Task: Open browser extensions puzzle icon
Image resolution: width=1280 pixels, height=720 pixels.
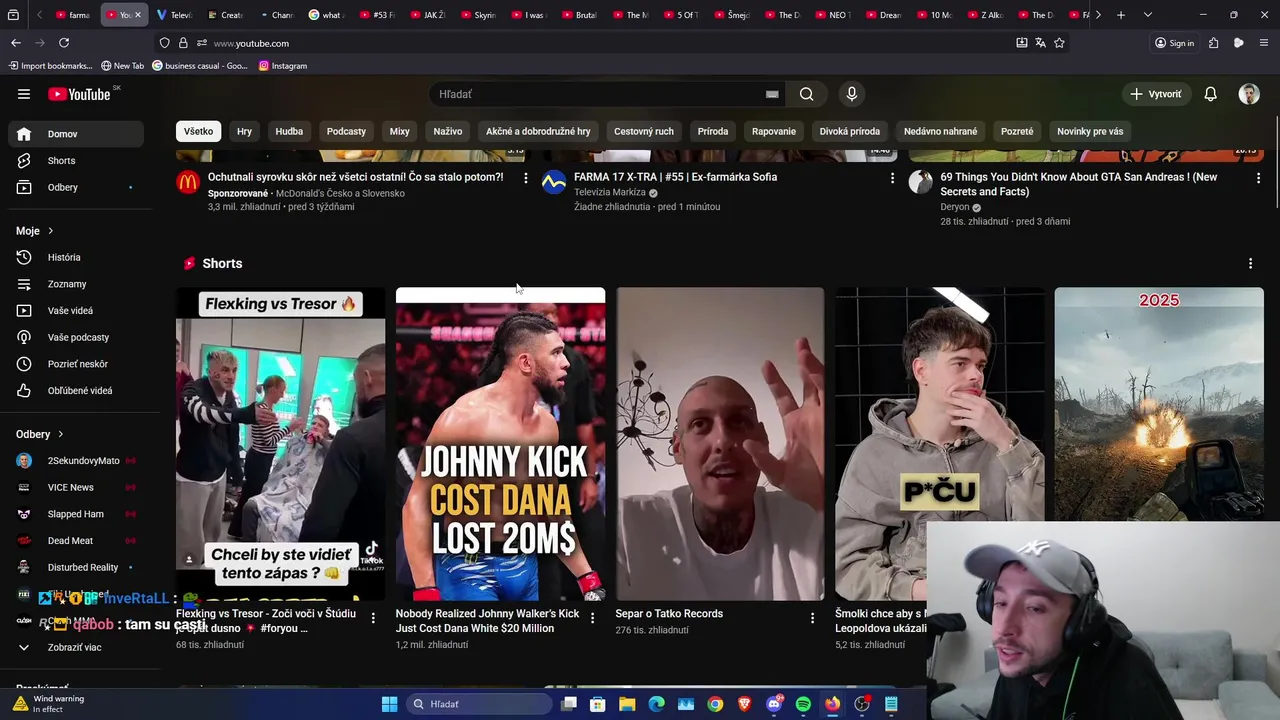Action: click(1213, 43)
